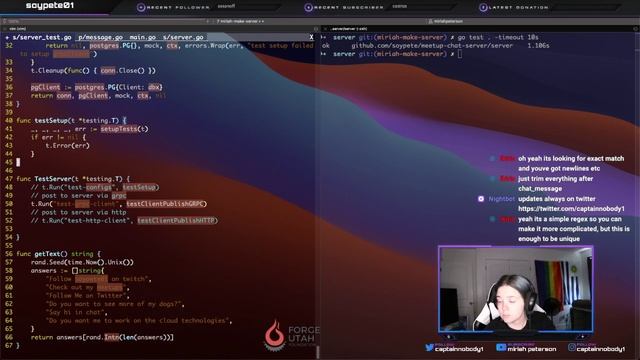Click 'return answers[rand.Intn(len(answers))]' line
The height and width of the screenshot is (360, 640).
(x=102, y=337)
